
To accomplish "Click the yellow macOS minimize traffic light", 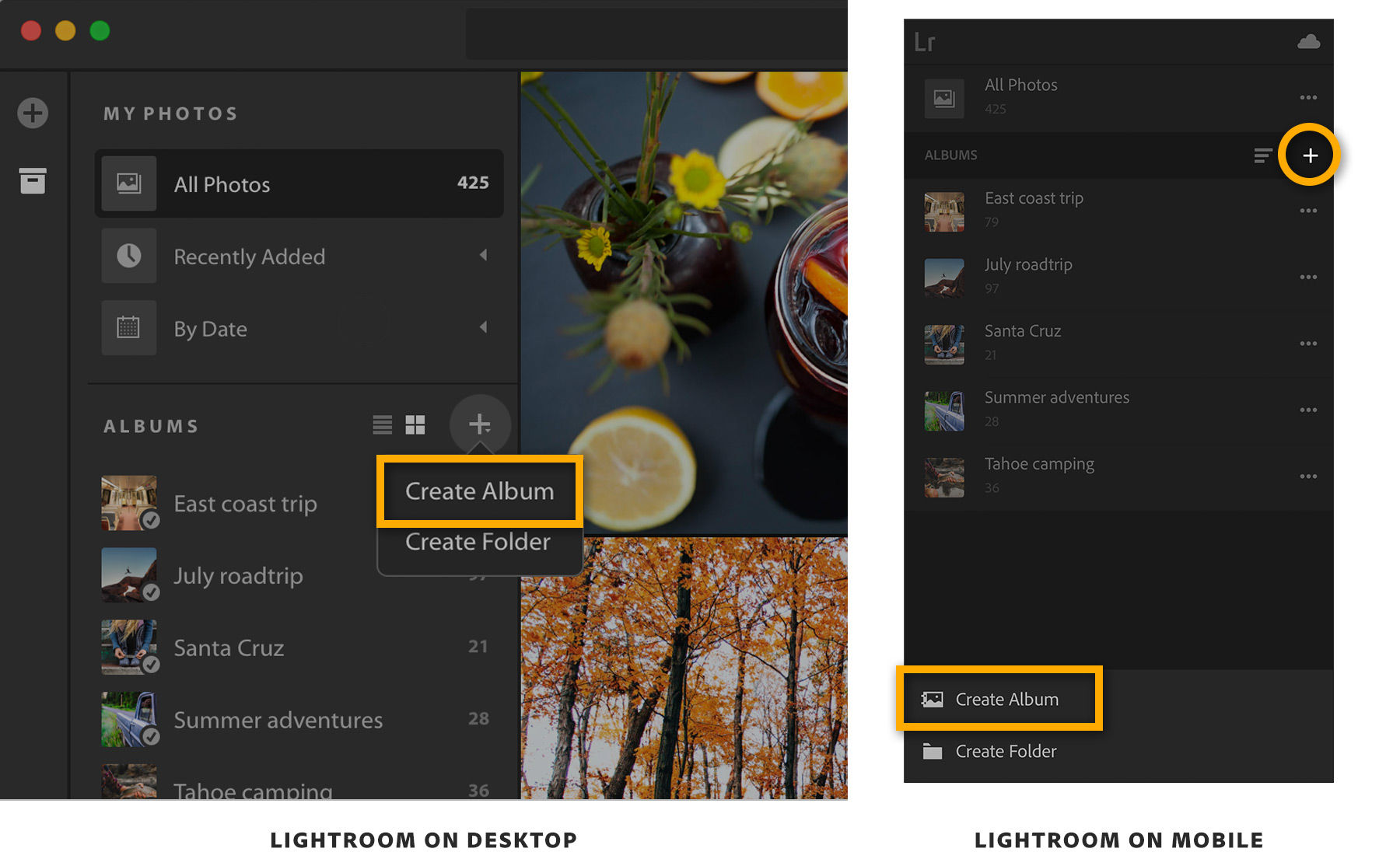I will tap(65, 31).
